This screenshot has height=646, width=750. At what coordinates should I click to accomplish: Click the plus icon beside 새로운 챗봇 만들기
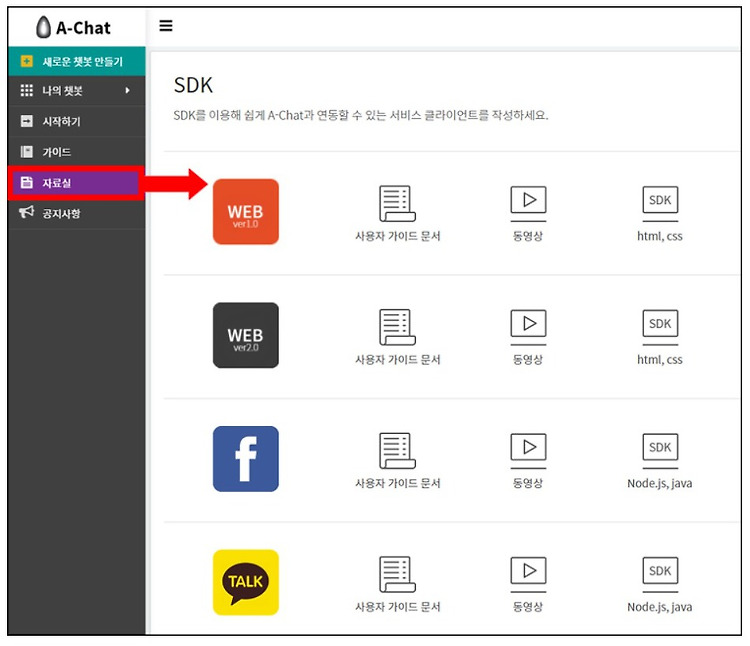point(27,61)
